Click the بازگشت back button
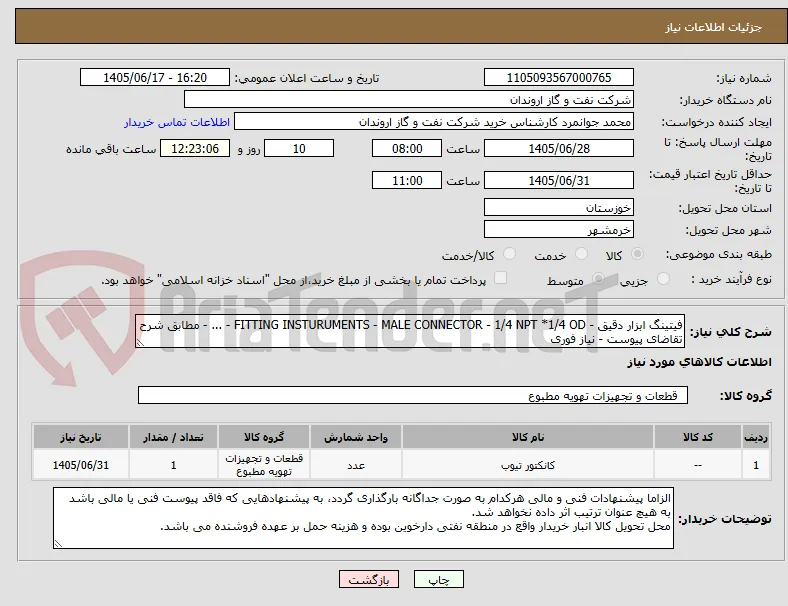Image resolution: width=788 pixels, height=606 pixels. tap(369, 579)
